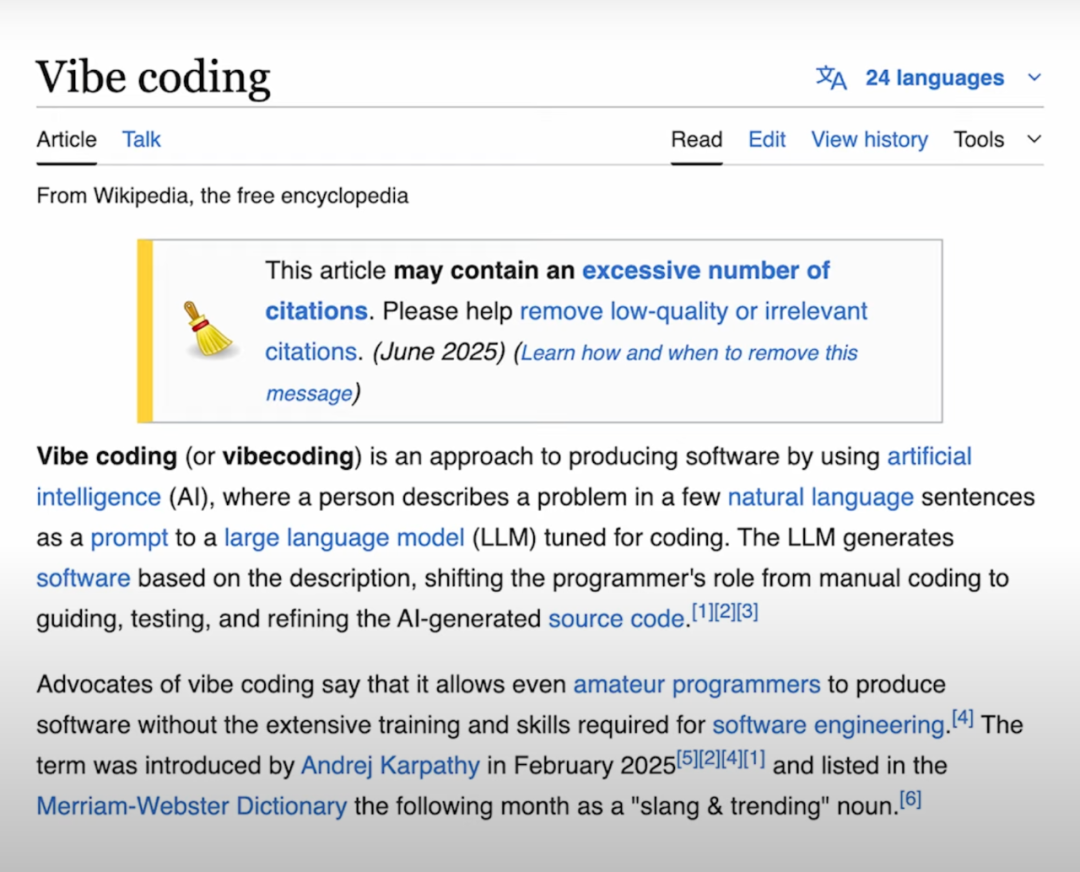
Task: Click the translate languages icon
Action: [x=831, y=78]
